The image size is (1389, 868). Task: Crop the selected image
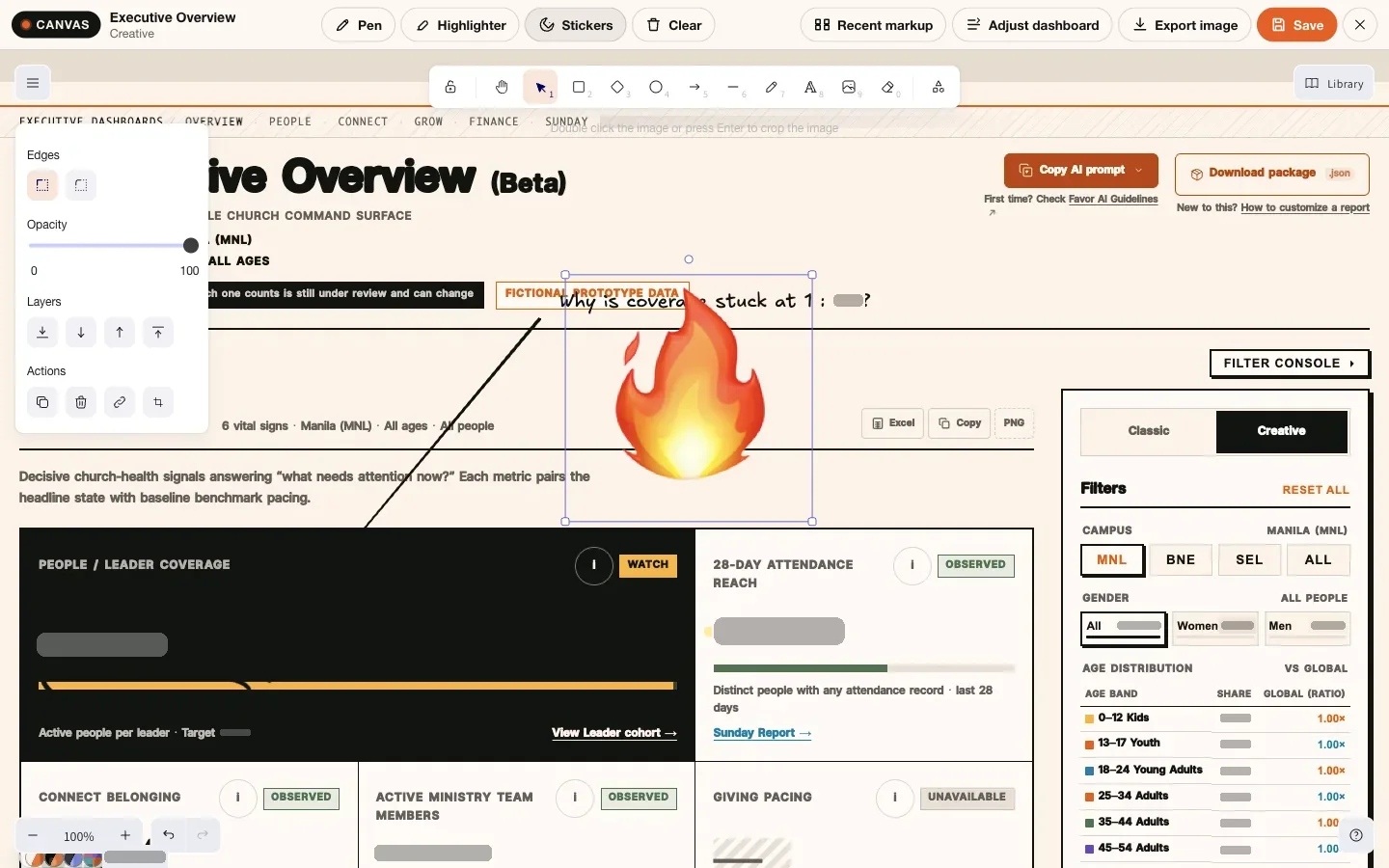click(x=158, y=402)
